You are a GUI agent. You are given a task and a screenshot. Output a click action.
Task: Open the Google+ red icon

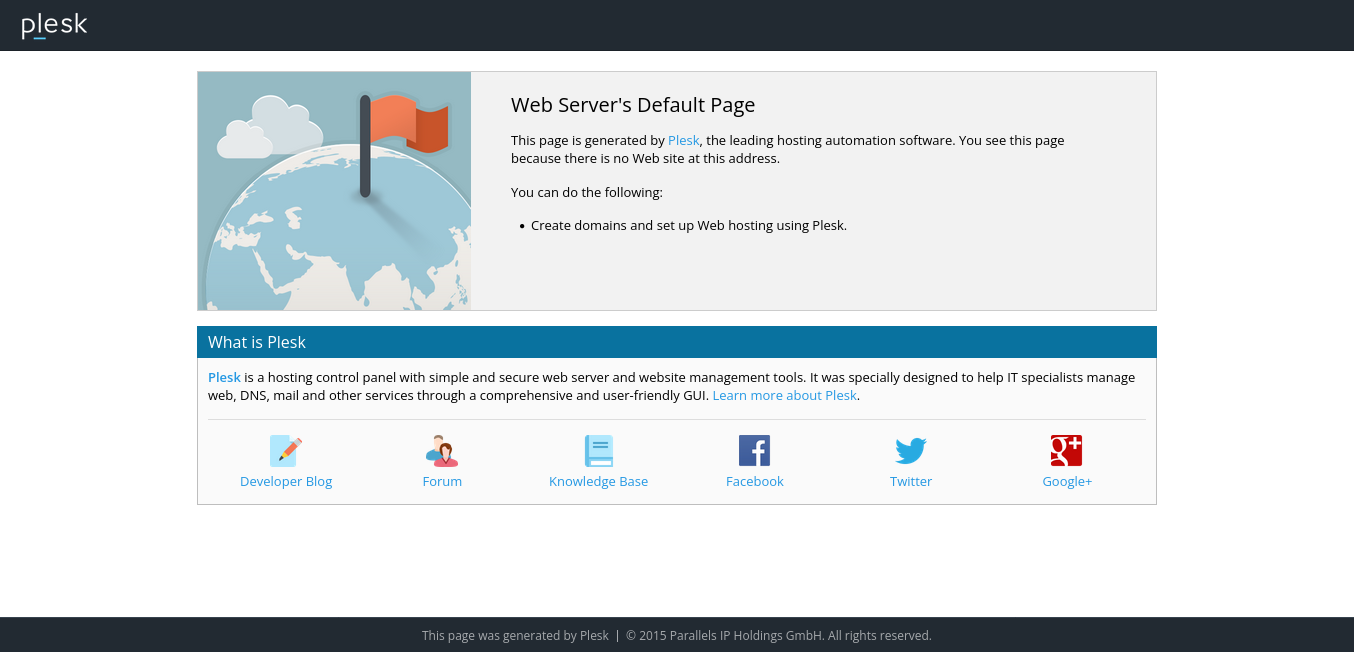point(1066,451)
